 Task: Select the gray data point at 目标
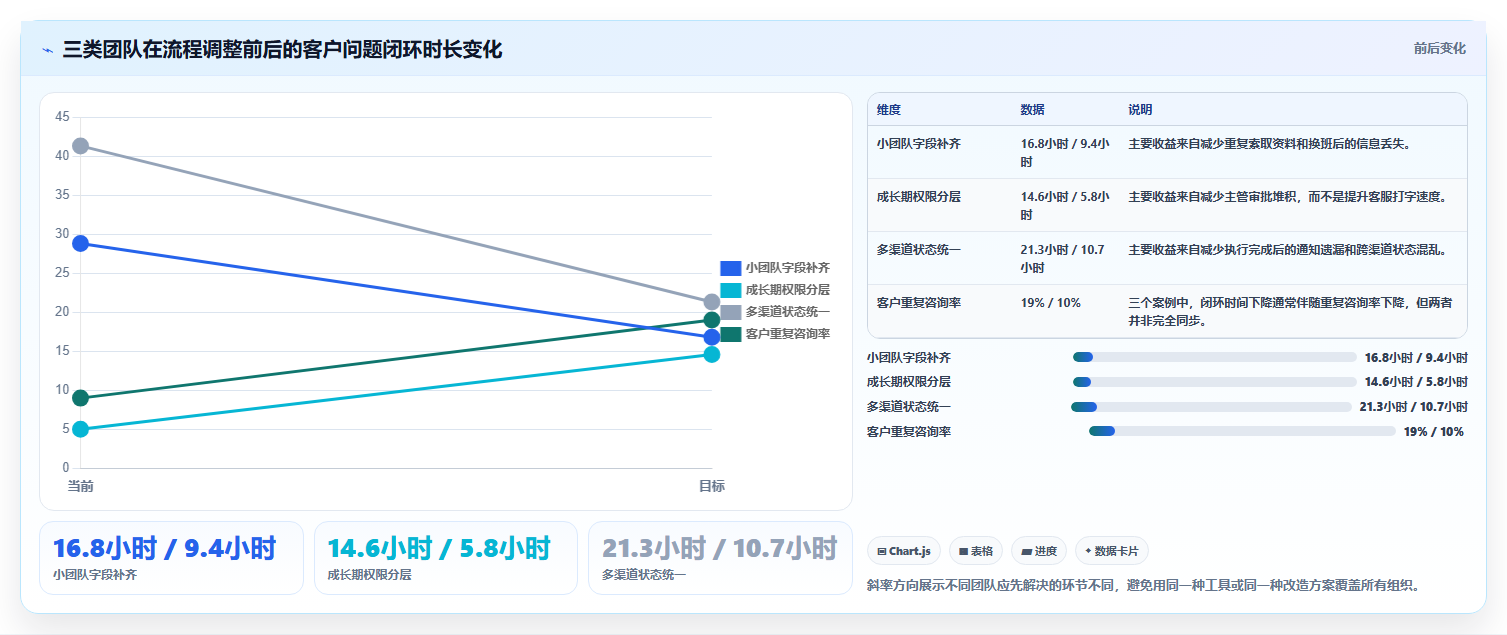712,302
